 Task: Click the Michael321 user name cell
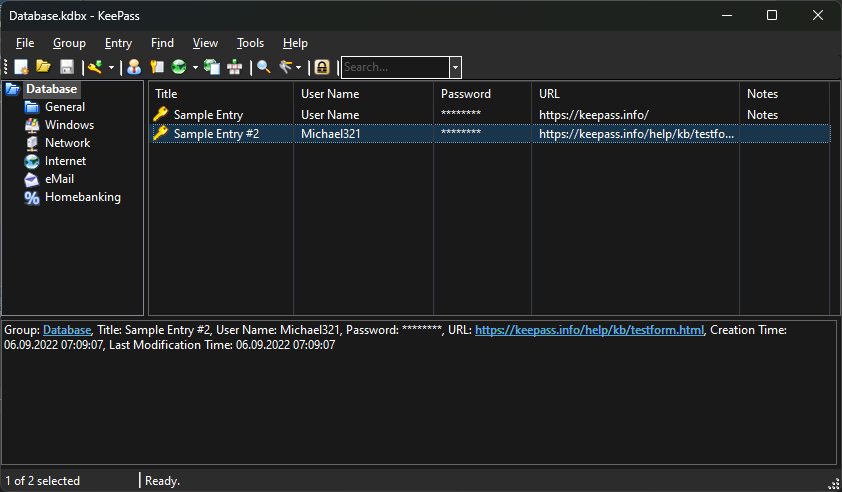(x=331, y=134)
